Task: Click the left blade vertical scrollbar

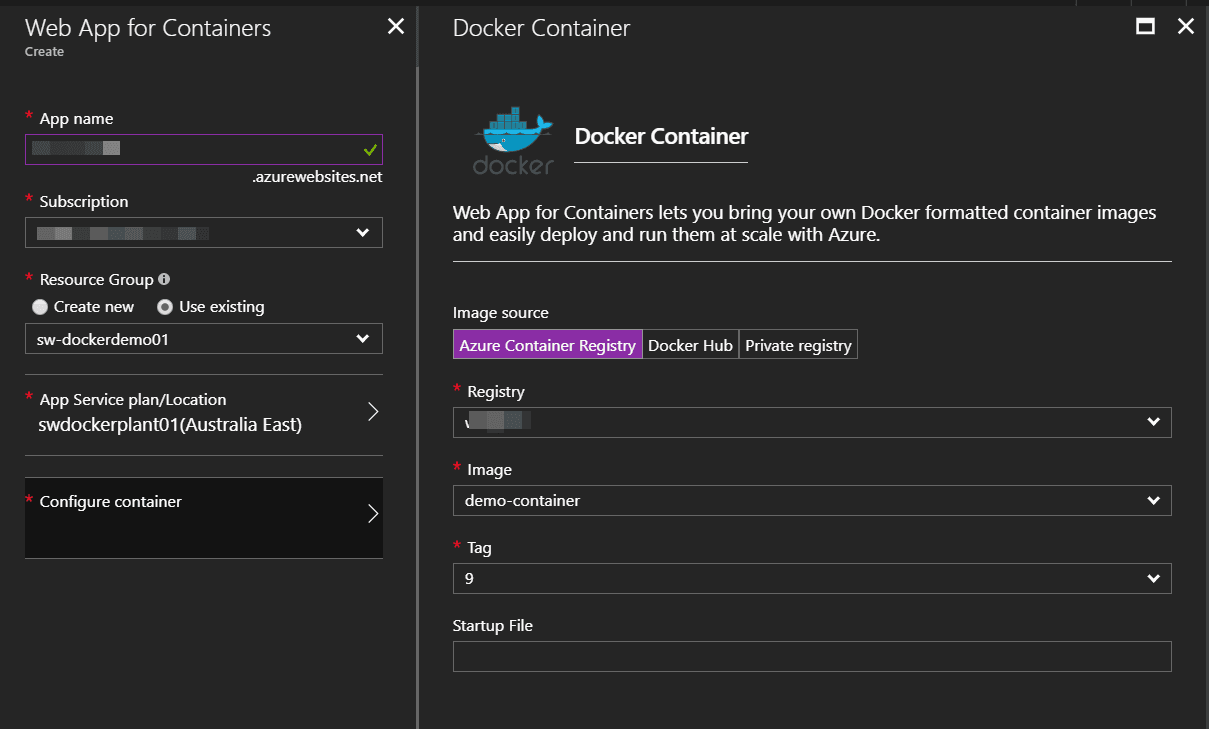Action: 417,398
